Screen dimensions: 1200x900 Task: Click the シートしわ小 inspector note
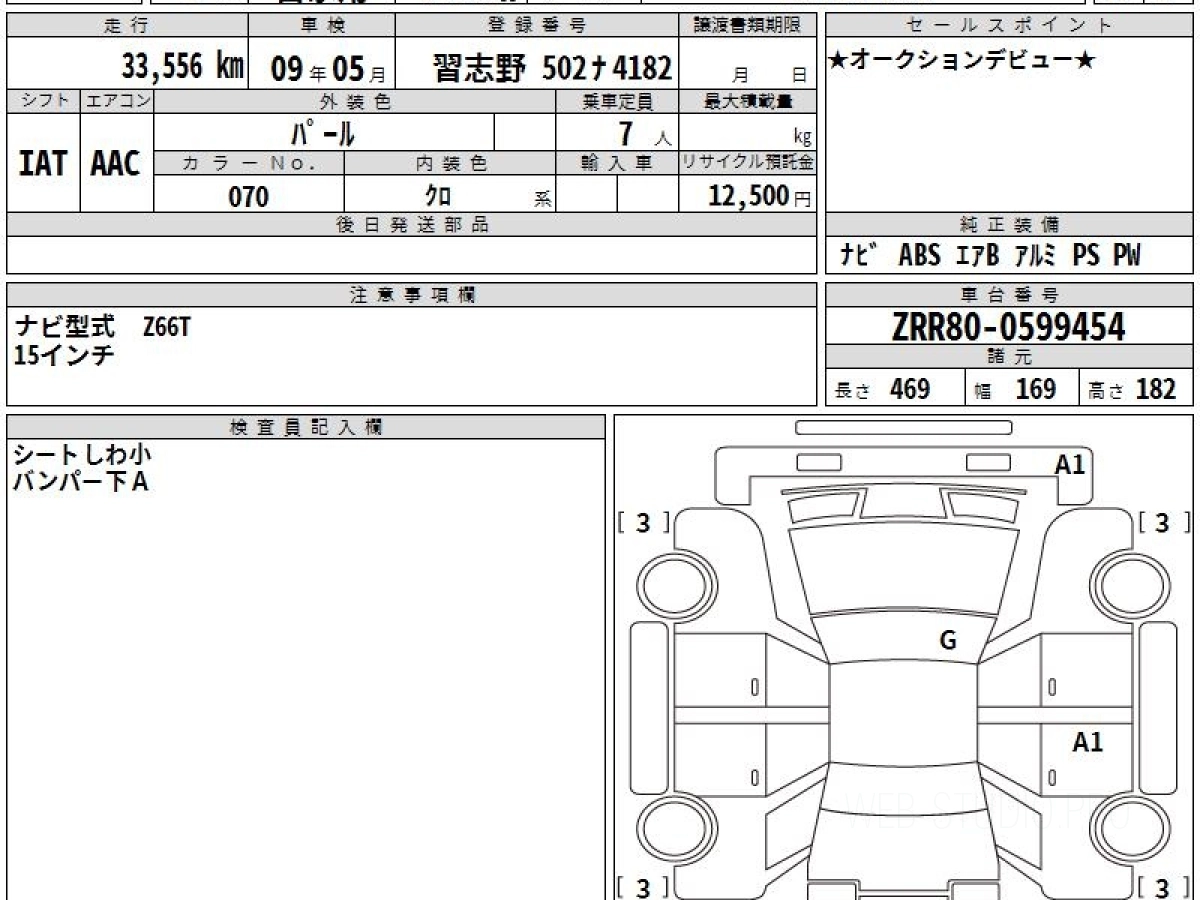[x=82, y=455]
